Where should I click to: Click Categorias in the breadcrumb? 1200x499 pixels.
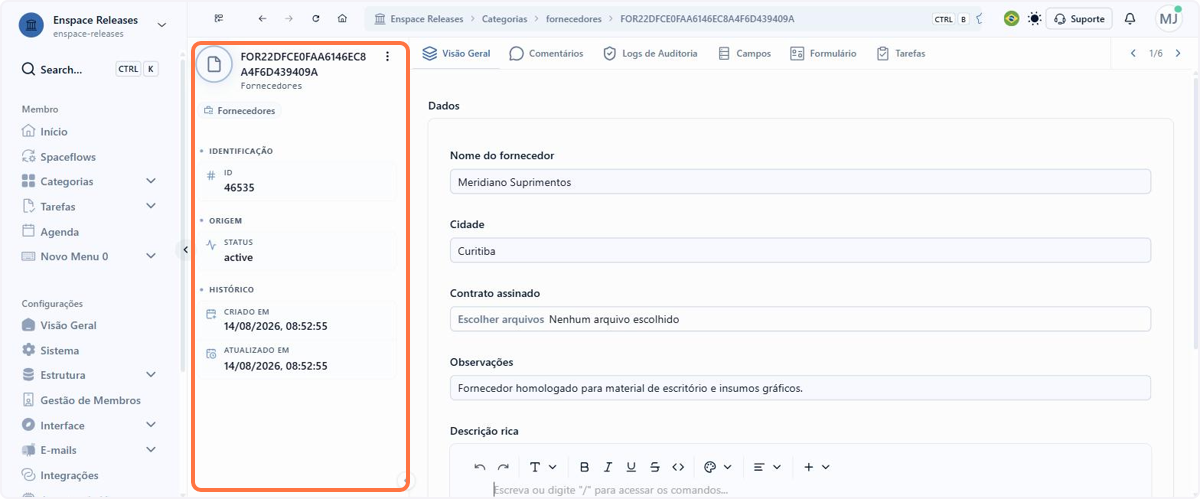click(x=505, y=19)
